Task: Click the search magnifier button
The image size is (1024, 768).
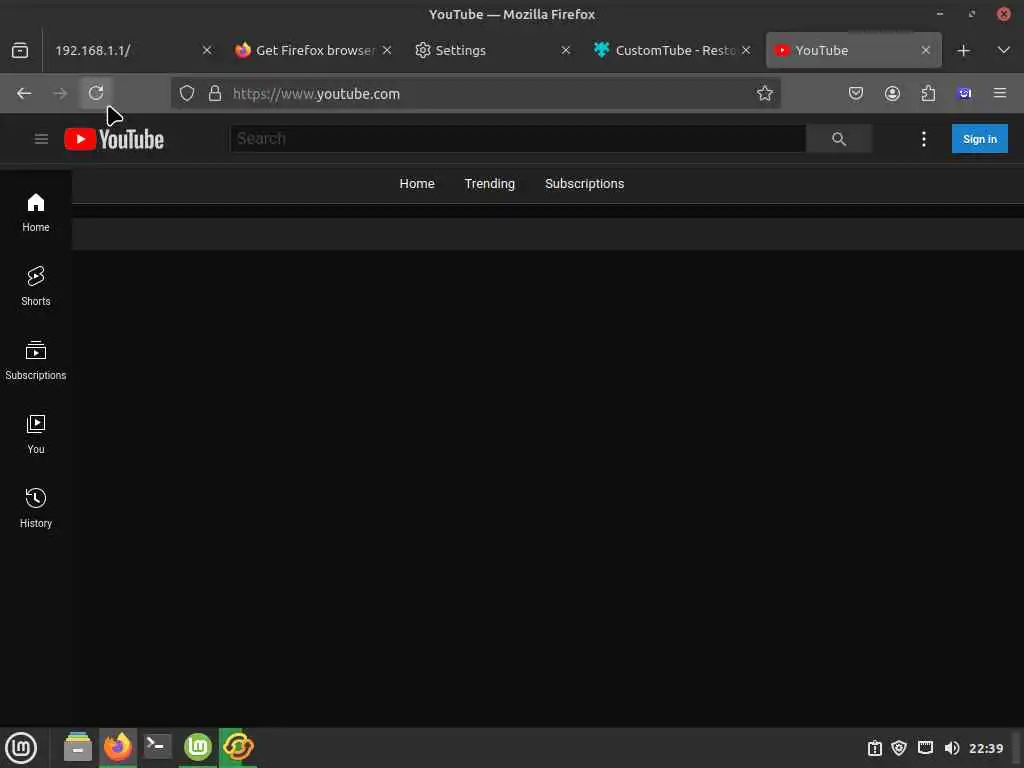Action: (x=839, y=138)
